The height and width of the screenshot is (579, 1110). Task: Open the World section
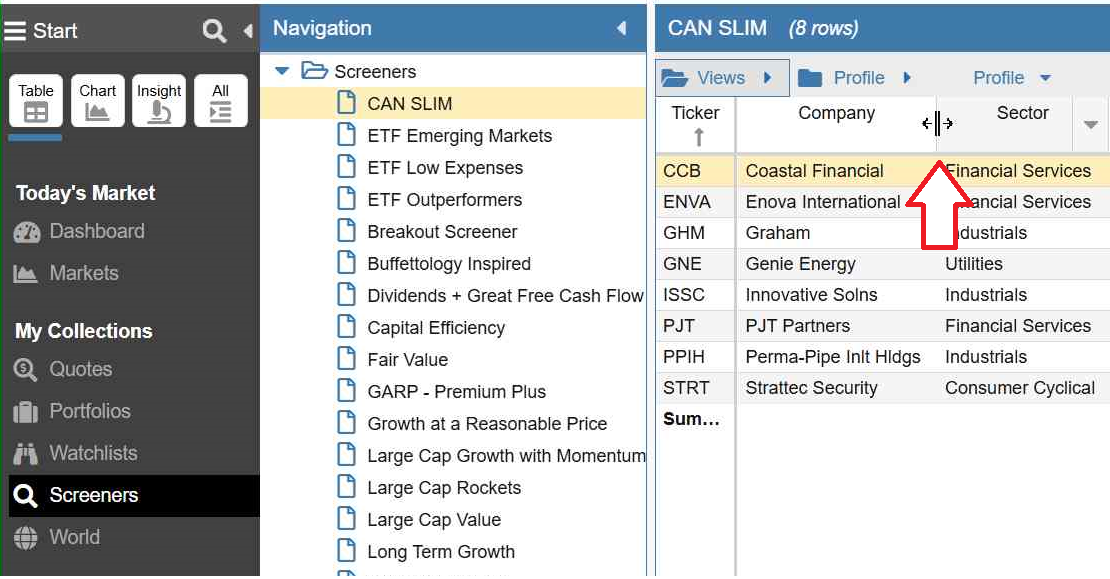click(74, 537)
